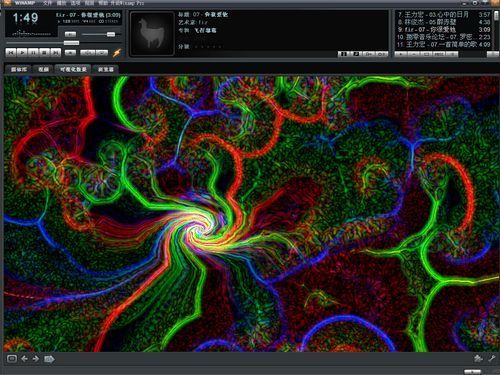Viewport: 500px width, 375px height.
Task: Open the 播放 (Play) menu
Action: (62, 3)
